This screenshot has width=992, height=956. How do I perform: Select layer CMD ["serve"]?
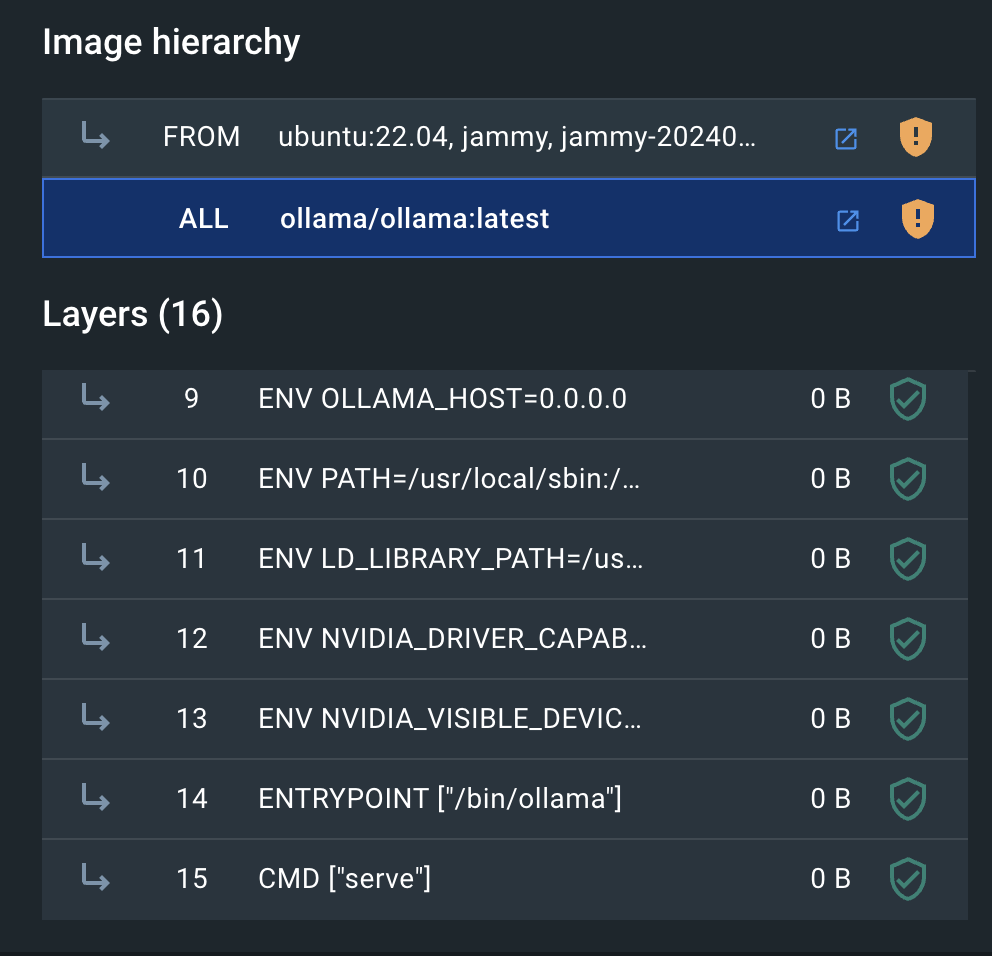pyautogui.click(x=505, y=879)
